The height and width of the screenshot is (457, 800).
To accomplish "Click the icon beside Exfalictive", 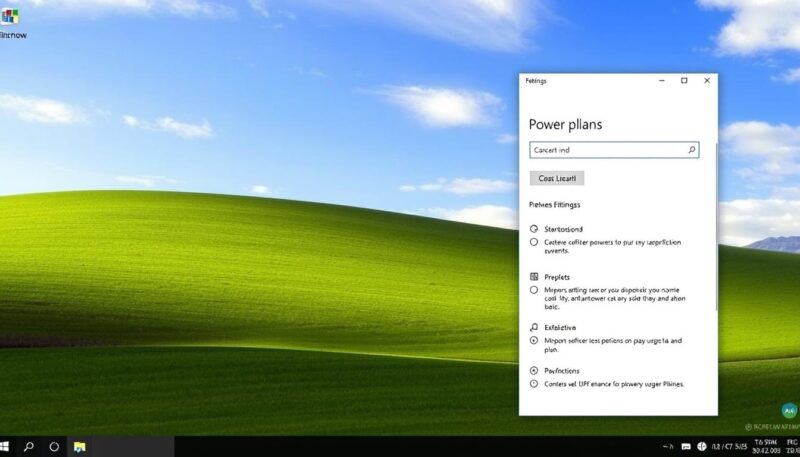I will [534, 327].
